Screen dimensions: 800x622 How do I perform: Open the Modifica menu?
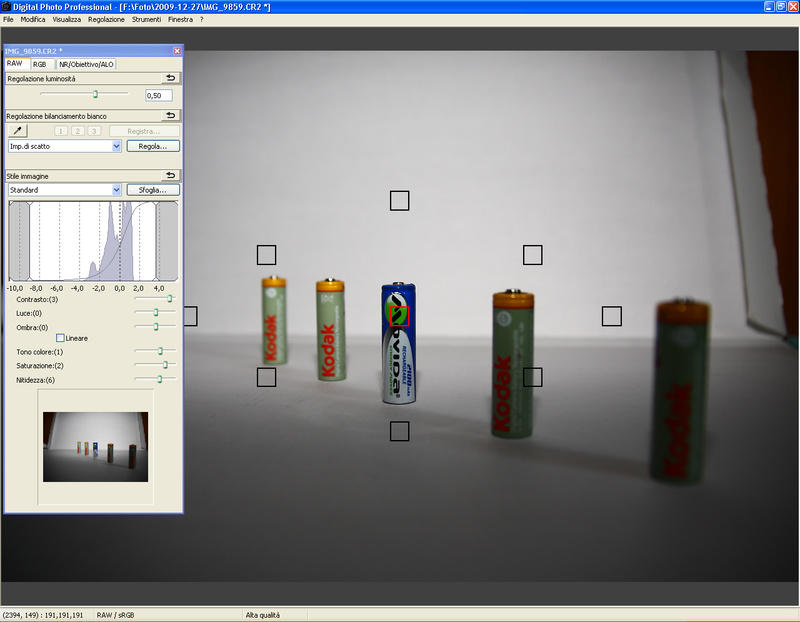pos(33,19)
